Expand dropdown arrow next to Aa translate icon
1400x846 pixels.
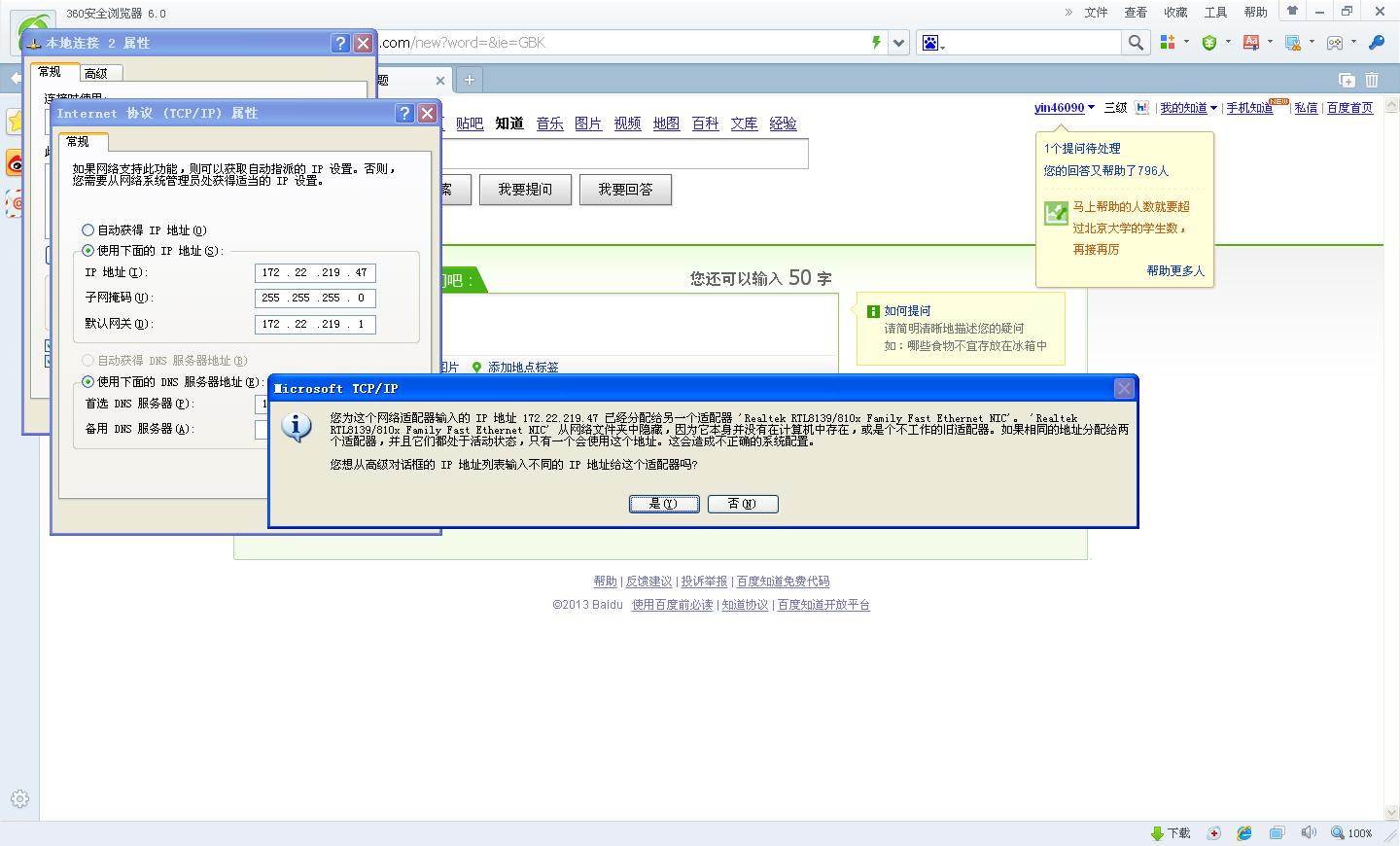[1270, 42]
